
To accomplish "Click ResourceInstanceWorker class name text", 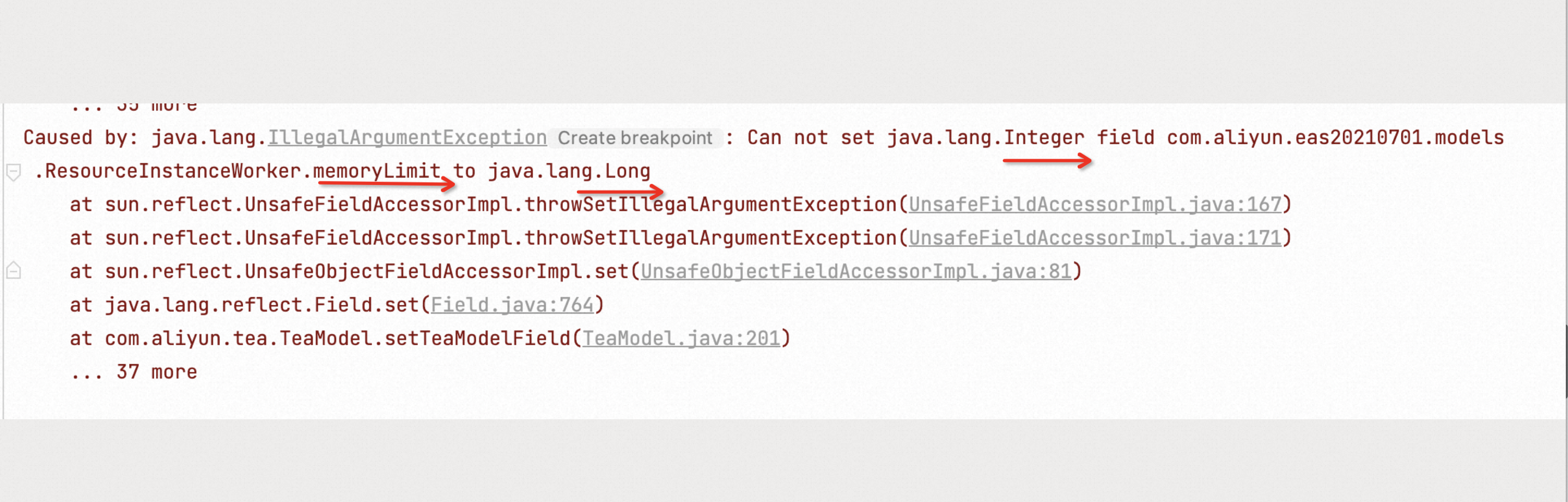I will (173, 171).
